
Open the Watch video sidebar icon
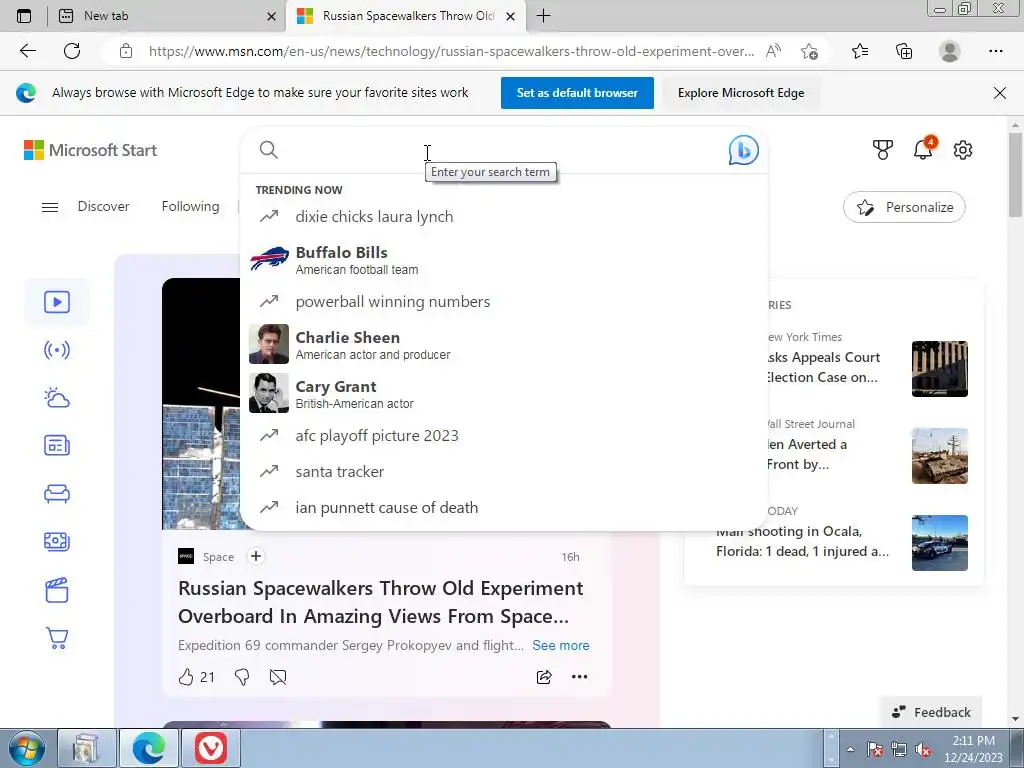pos(57,302)
